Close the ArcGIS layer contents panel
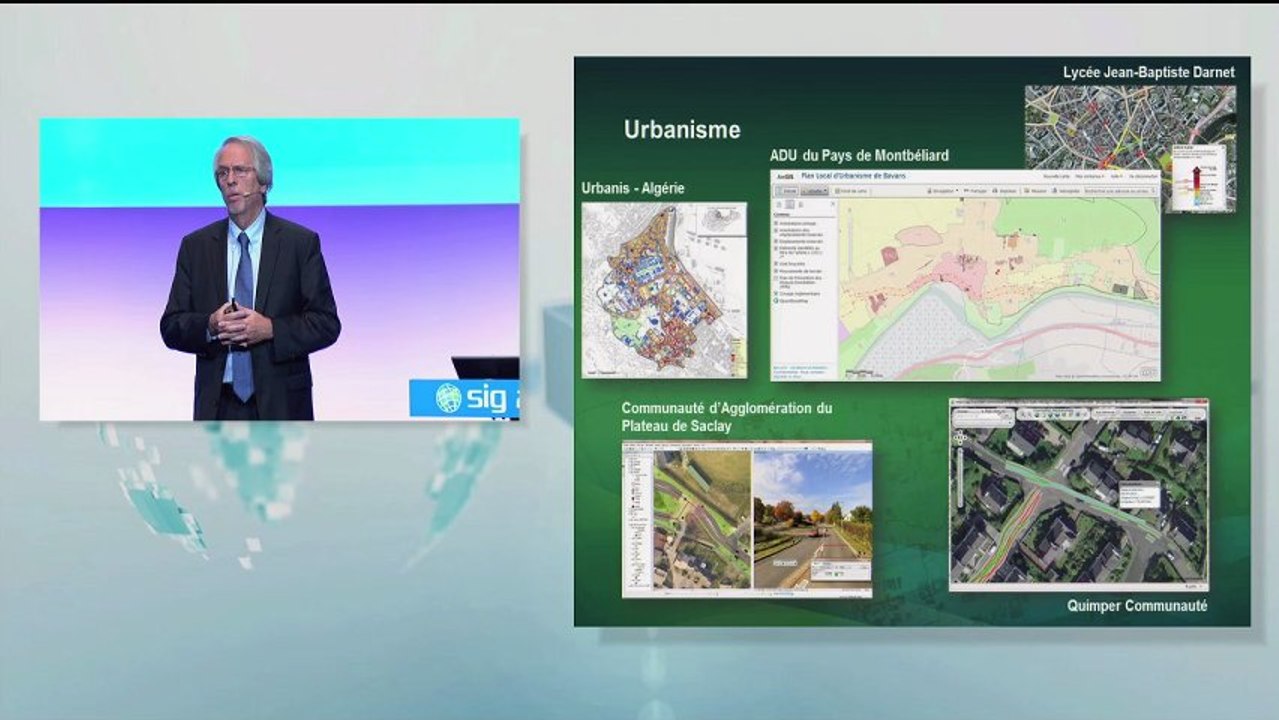 (833, 203)
